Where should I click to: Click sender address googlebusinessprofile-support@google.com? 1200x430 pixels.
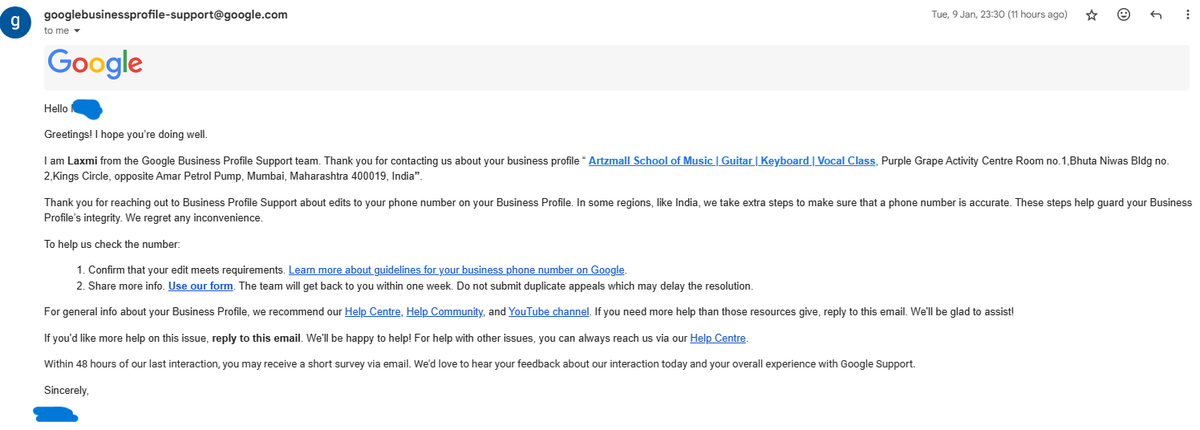[x=166, y=15]
